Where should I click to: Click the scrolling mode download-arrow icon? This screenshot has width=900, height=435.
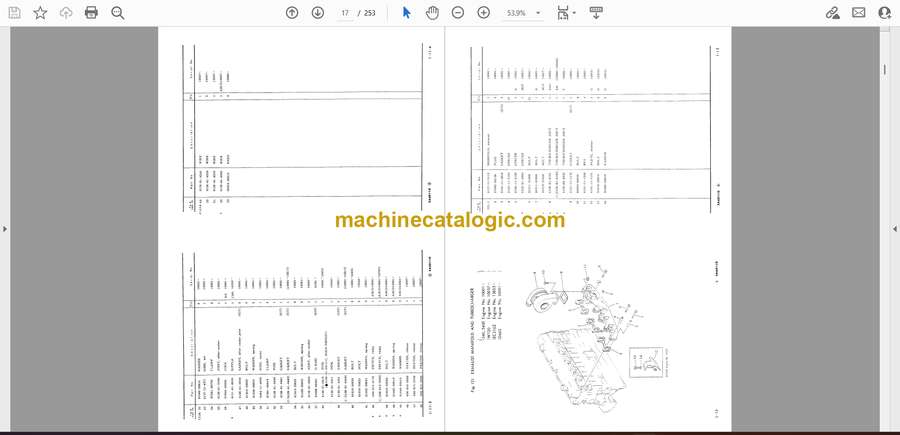pyautogui.click(x=596, y=13)
